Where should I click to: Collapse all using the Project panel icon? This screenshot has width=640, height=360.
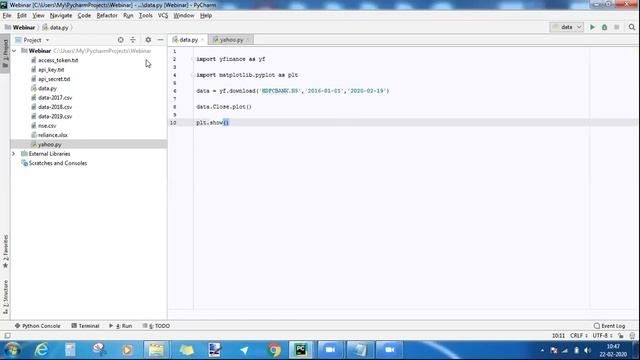click(x=133, y=40)
